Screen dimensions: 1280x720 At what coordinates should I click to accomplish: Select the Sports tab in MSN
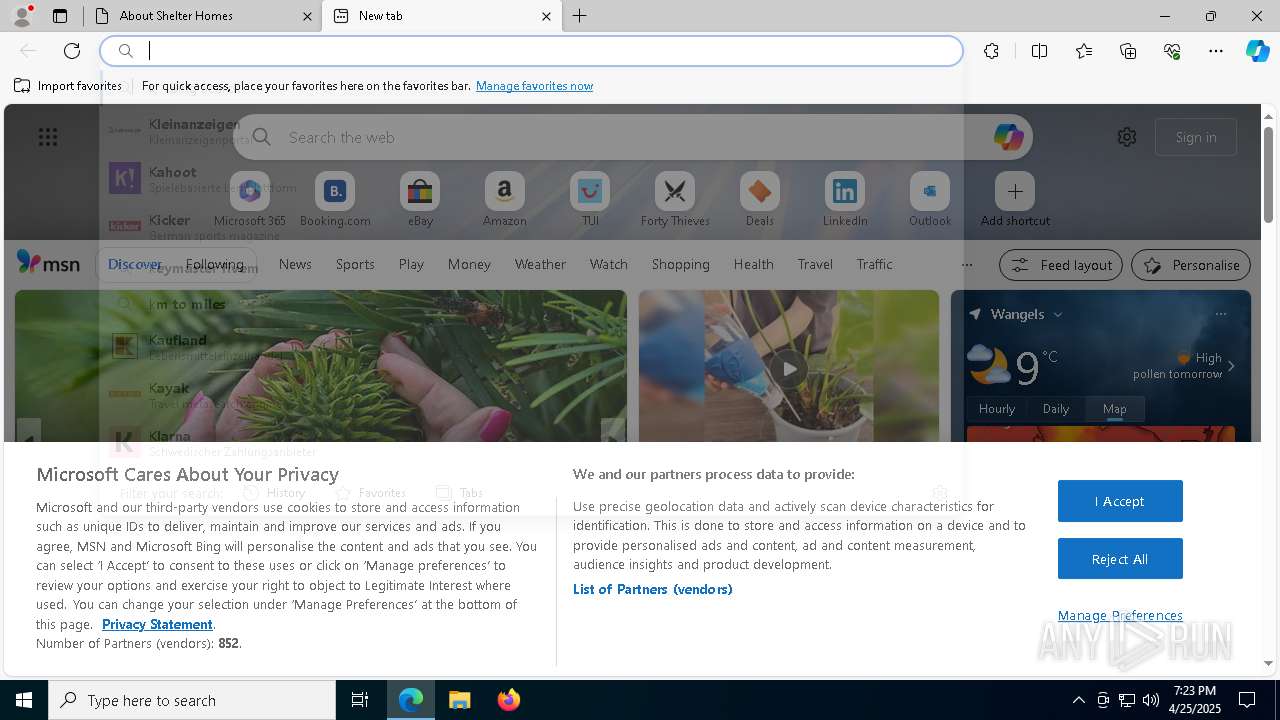(x=355, y=264)
